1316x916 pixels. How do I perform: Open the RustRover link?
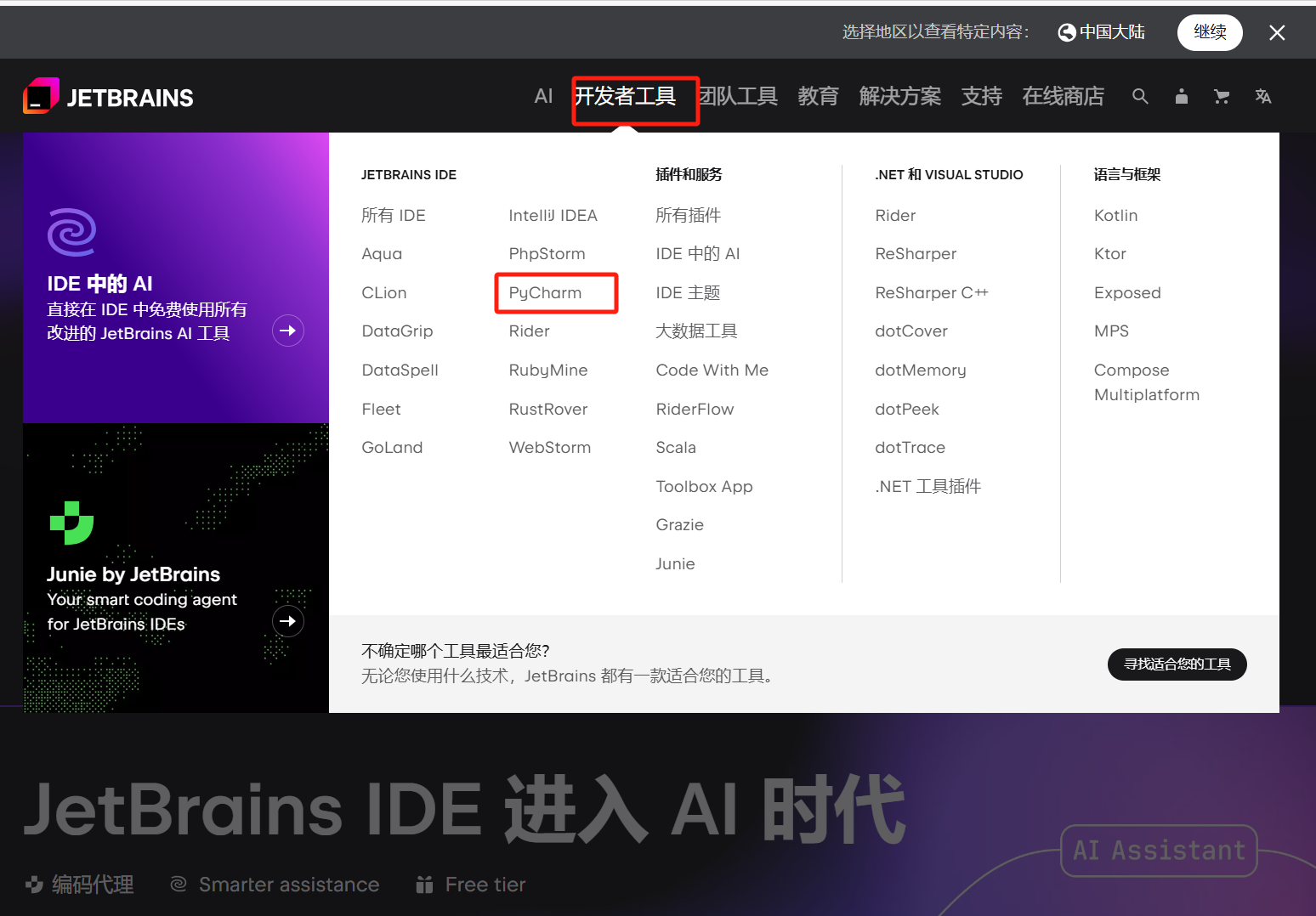pyautogui.click(x=548, y=409)
